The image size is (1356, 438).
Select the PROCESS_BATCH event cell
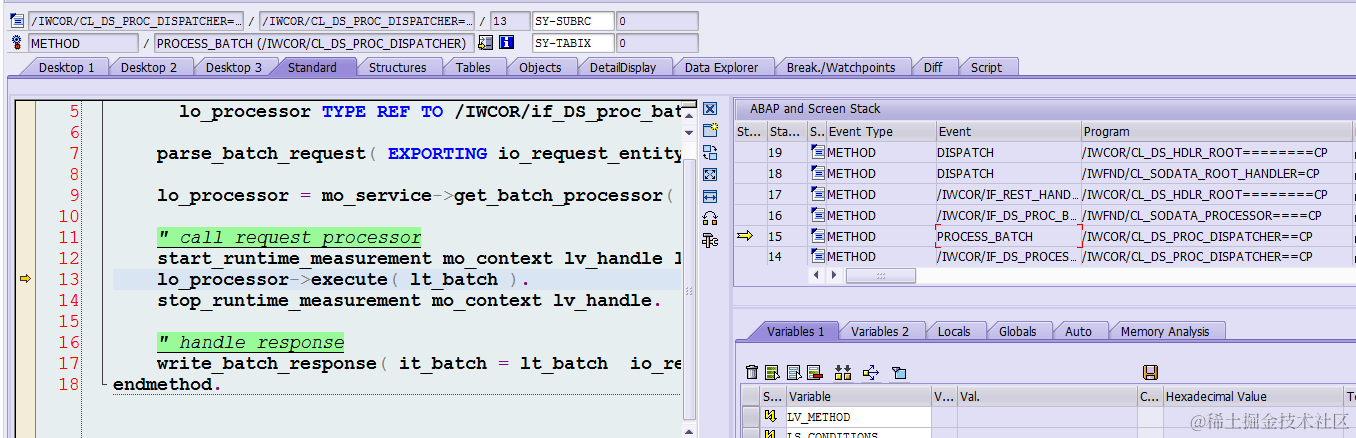point(1008,237)
